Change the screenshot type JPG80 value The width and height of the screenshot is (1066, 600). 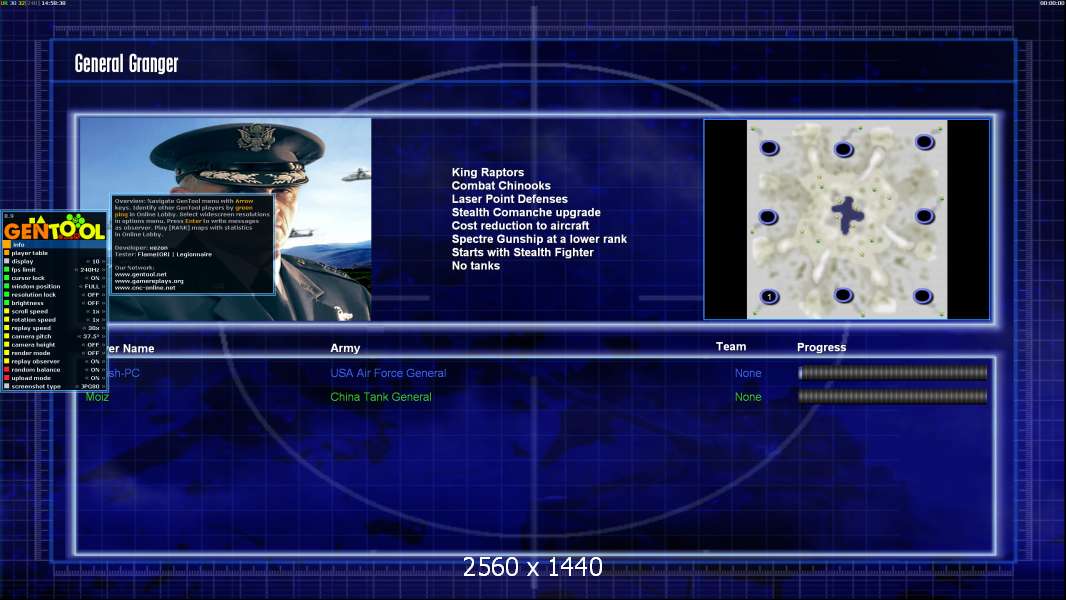(90, 386)
